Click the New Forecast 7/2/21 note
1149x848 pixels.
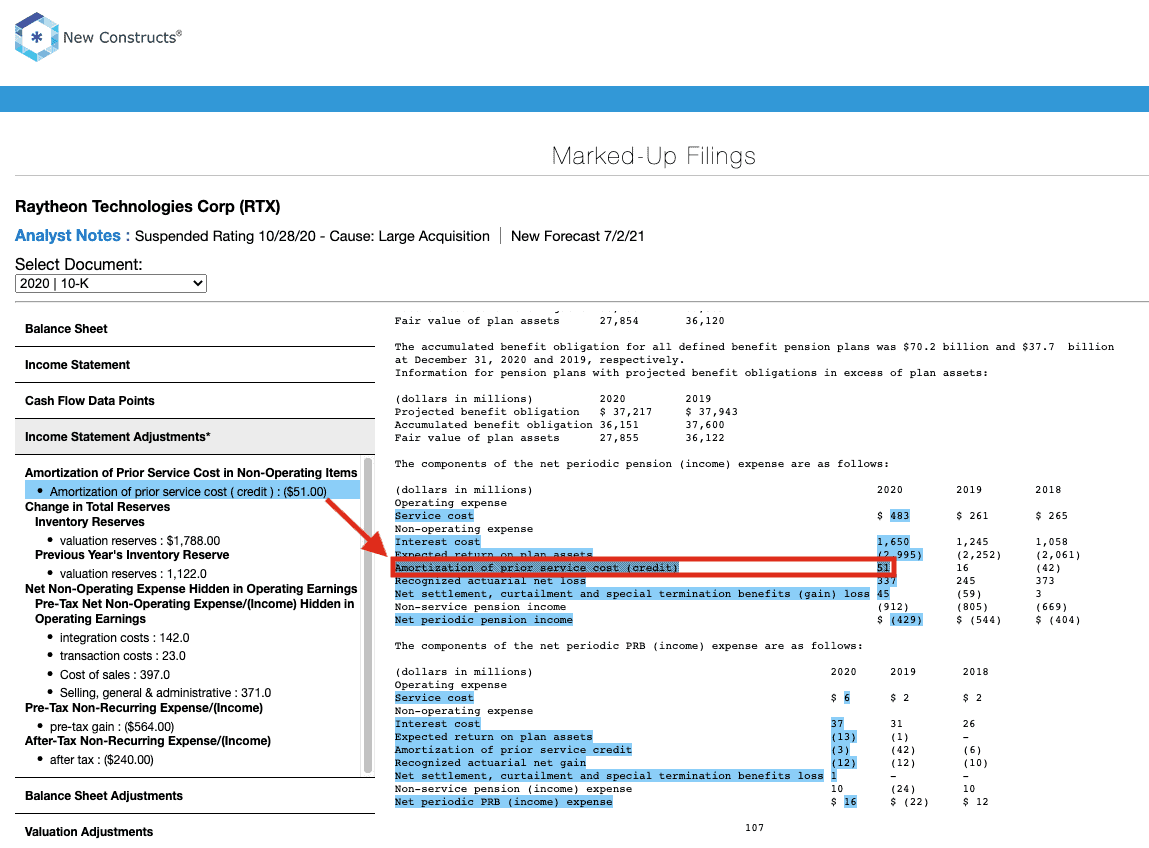click(x=577, y=236)
